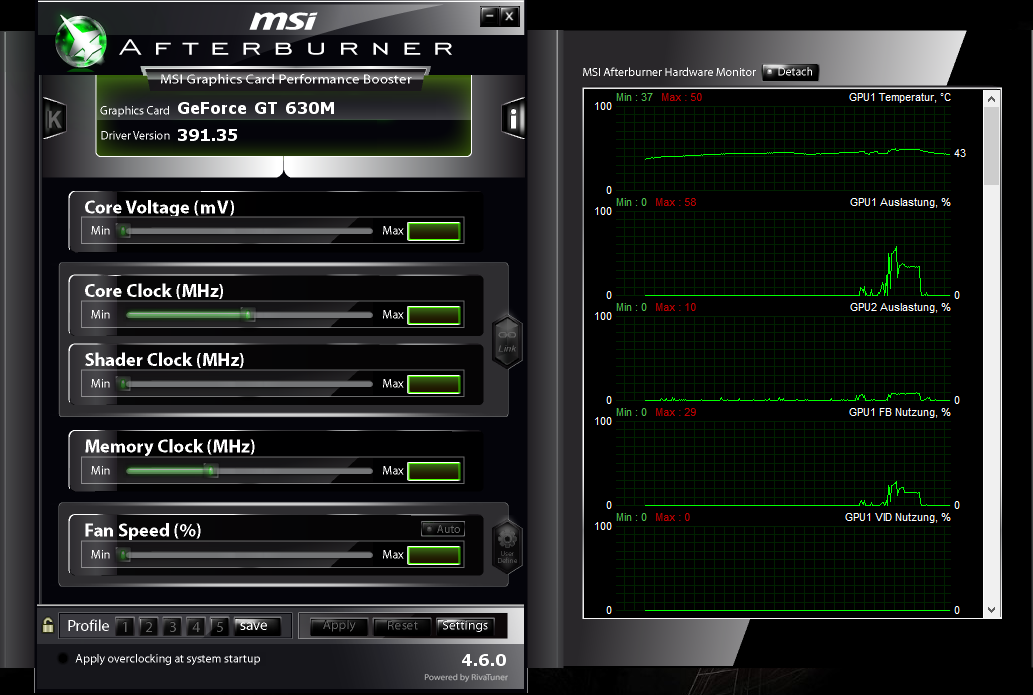Close the Afterburner window
This screenshot has width=1033, height=695.
(509, 16)
